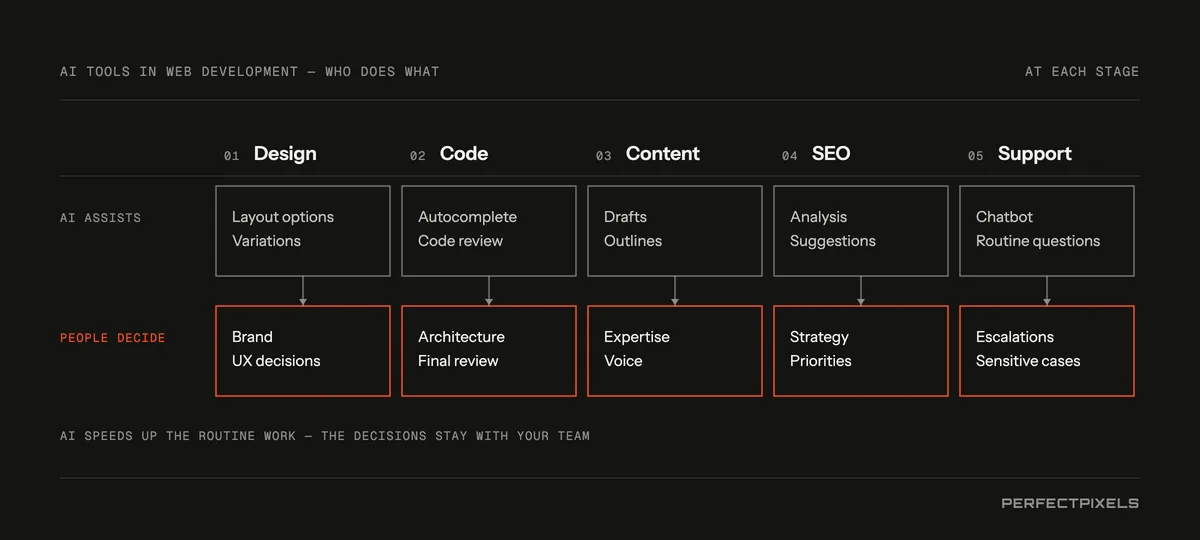Click the PERFECTPIXELS logo text
The image size is (1200, 540).
(x=1070, y=503)
